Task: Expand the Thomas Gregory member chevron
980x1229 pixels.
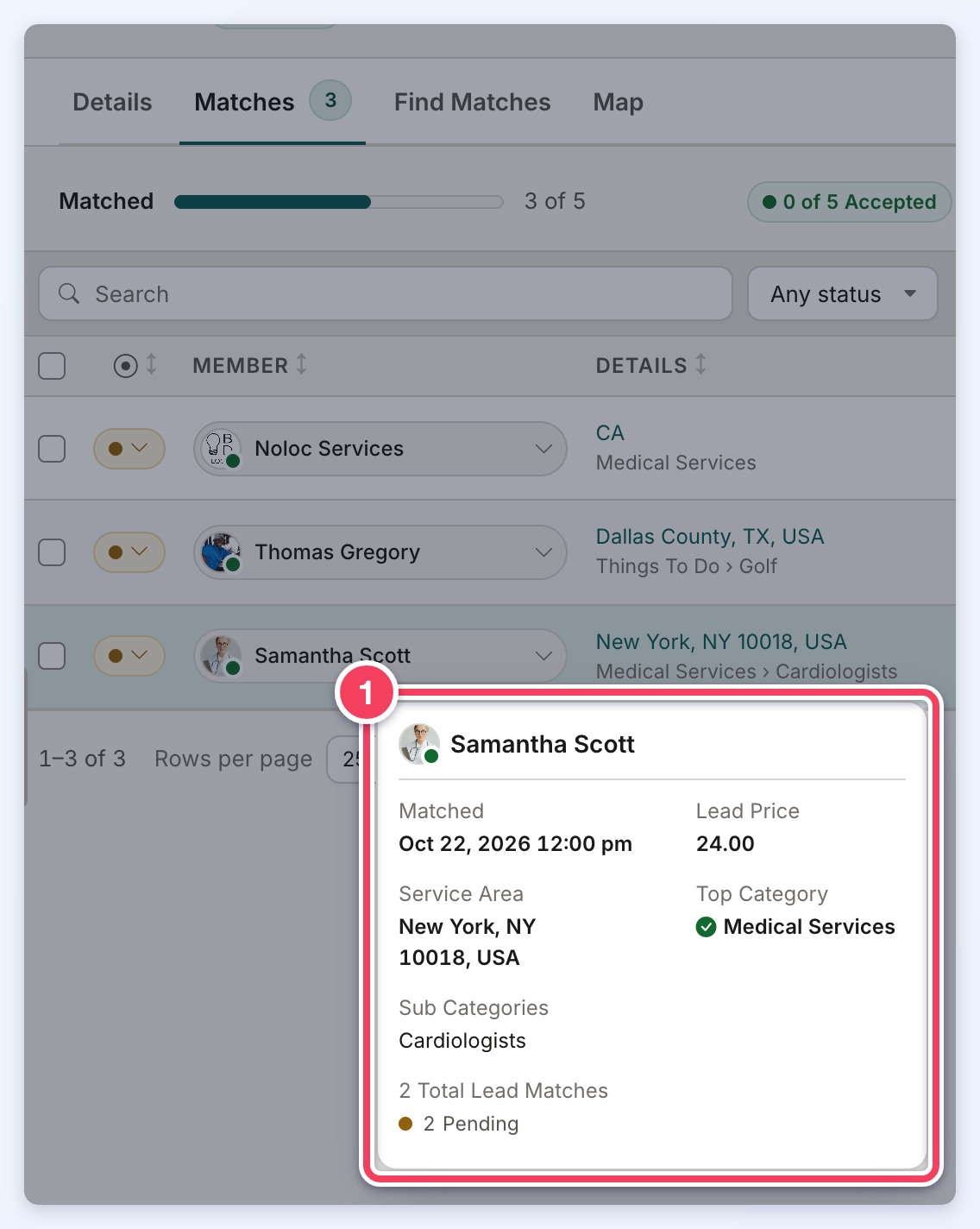Action: 543,552
